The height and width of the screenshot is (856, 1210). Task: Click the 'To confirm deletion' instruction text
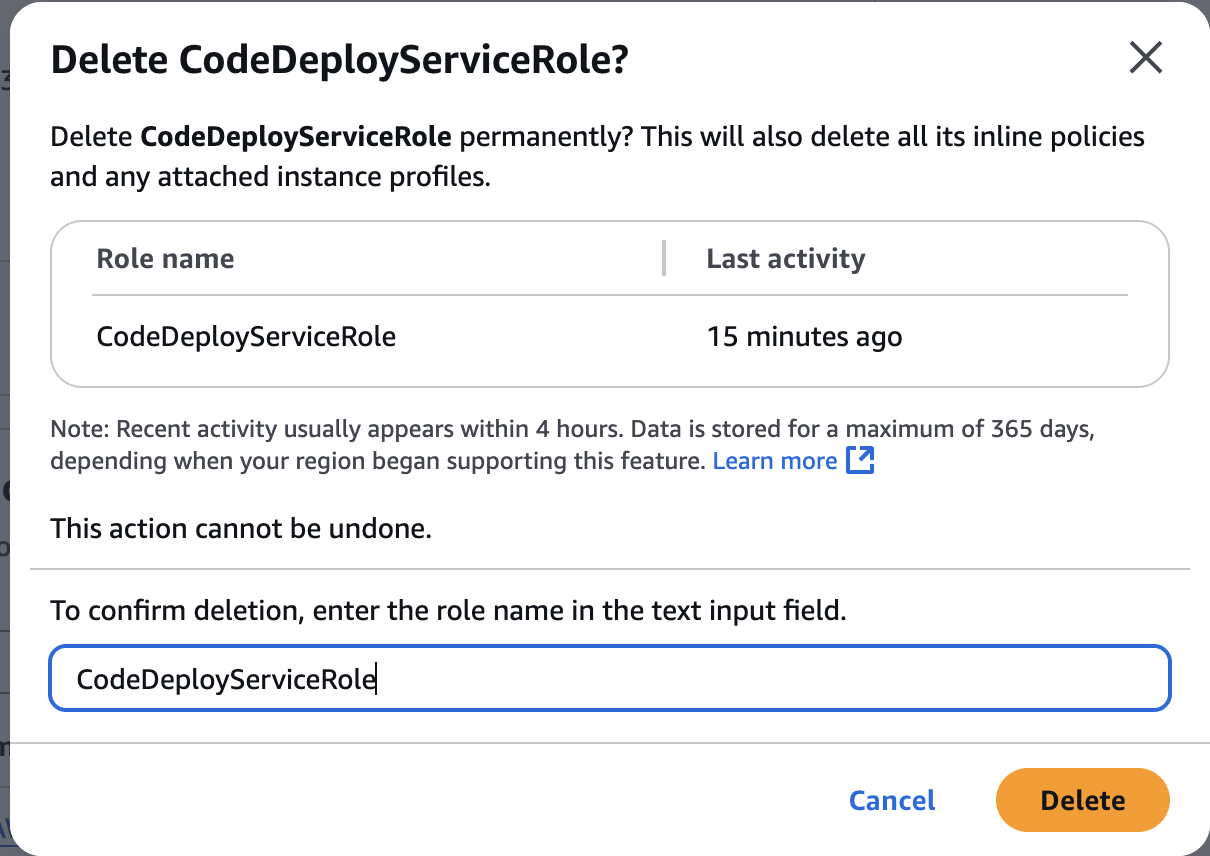449,610
